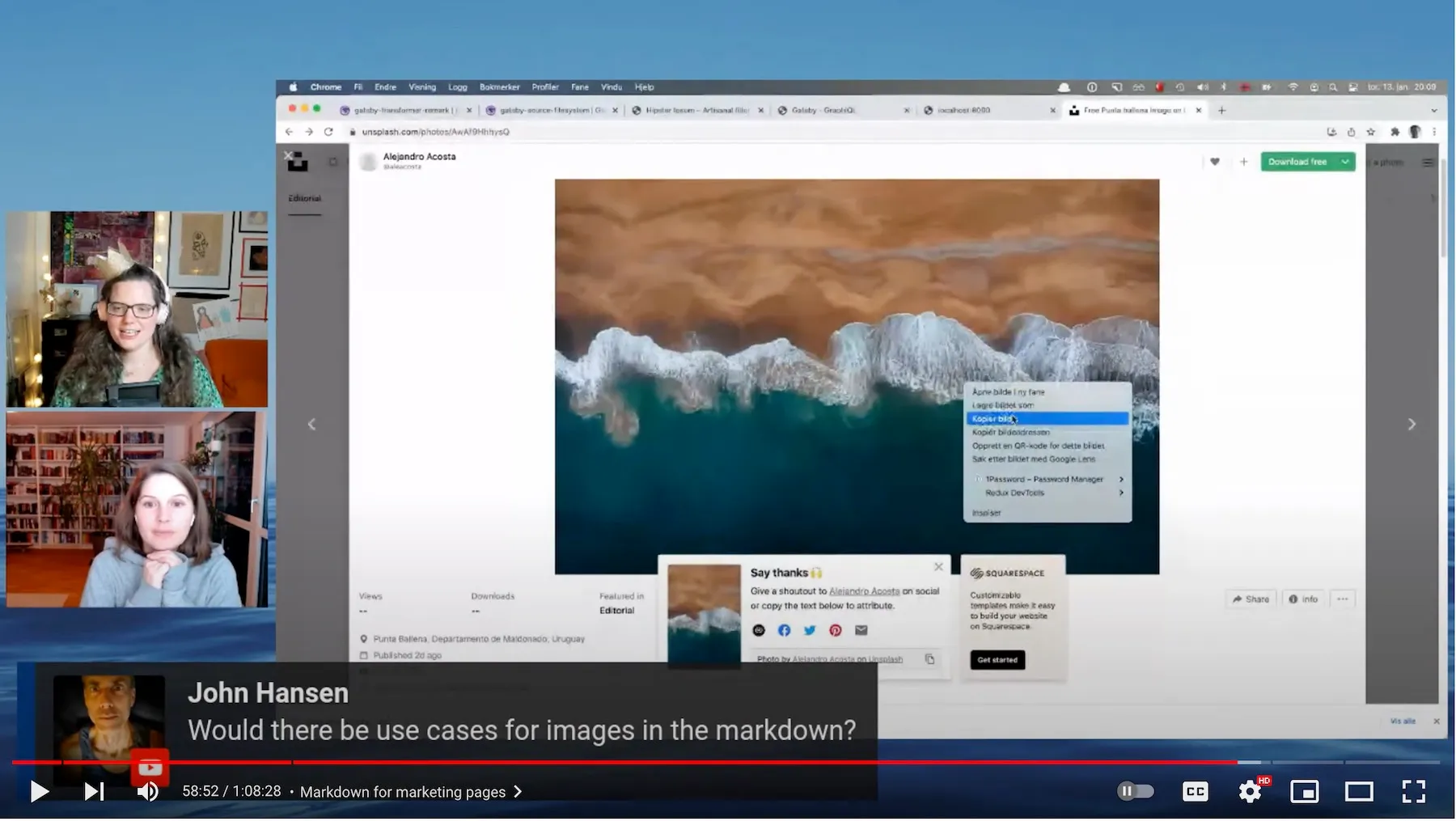Close the Say thanks popup
This screenshot has height=821, width=1456.
click(x=938, y=567)
